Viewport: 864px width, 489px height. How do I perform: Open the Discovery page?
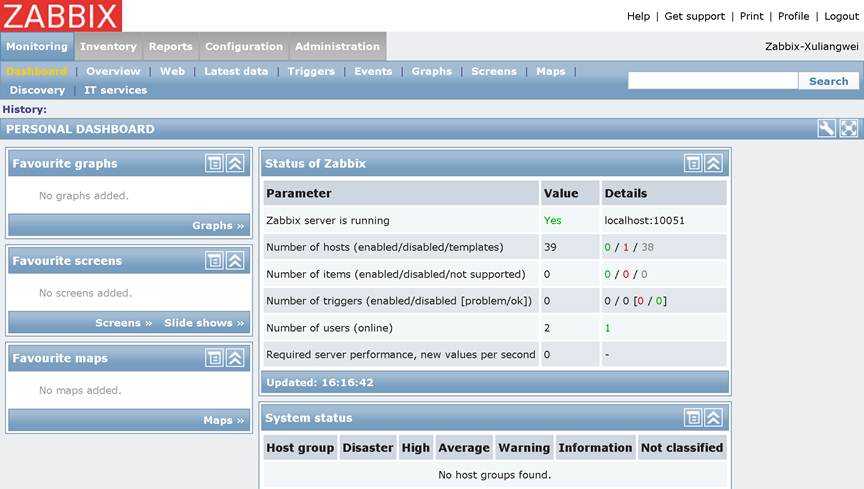coord(37,90)
